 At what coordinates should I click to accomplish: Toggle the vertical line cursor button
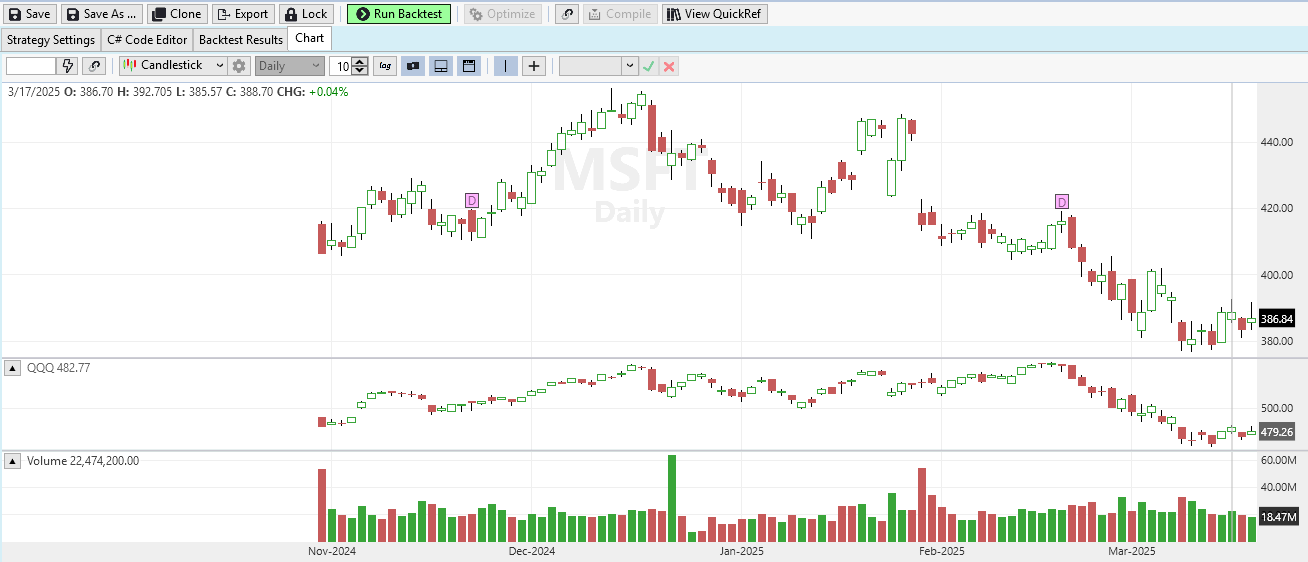505,66
